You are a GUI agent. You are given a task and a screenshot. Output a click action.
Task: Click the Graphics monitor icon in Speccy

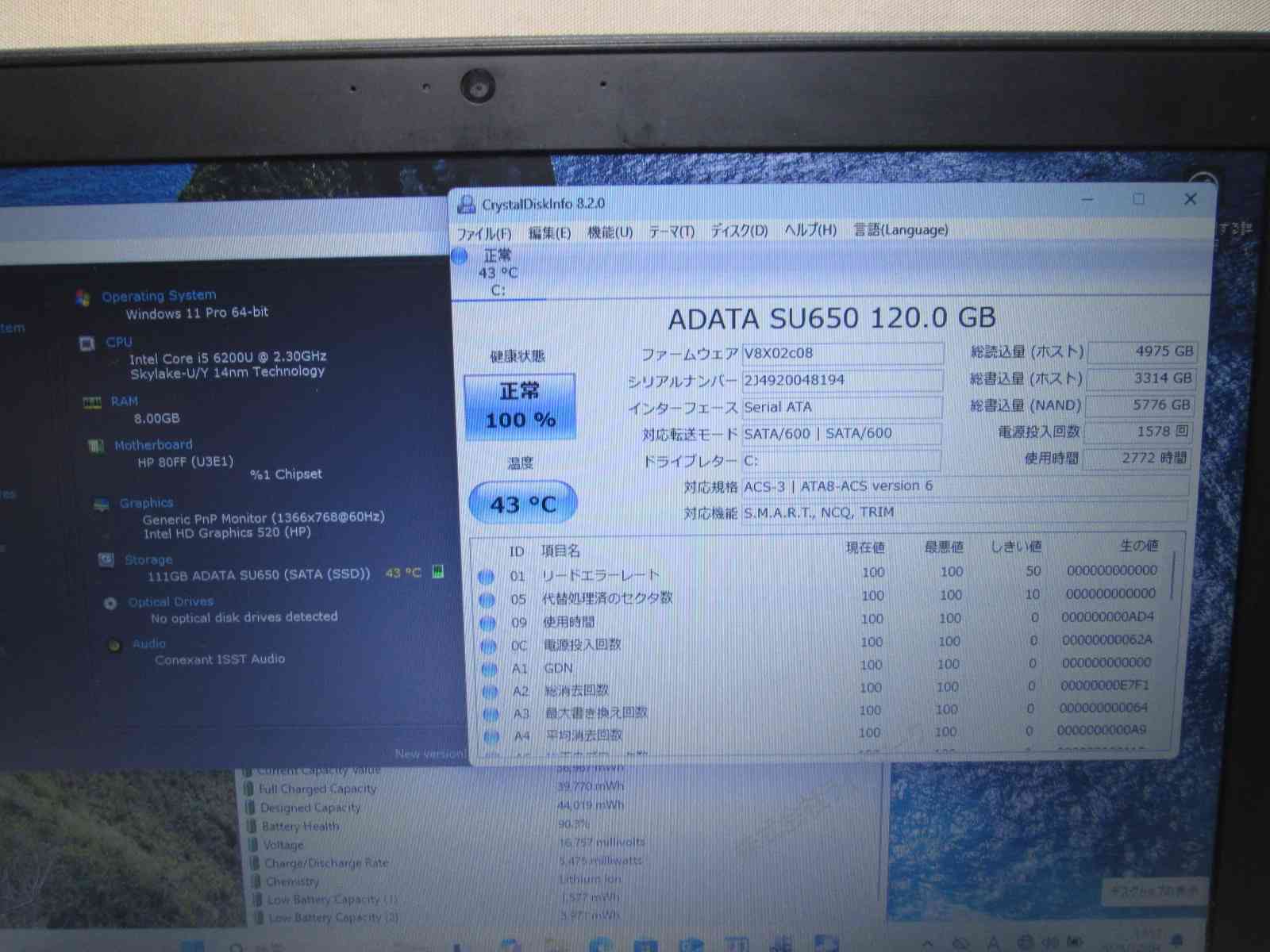tap(102, 505)
